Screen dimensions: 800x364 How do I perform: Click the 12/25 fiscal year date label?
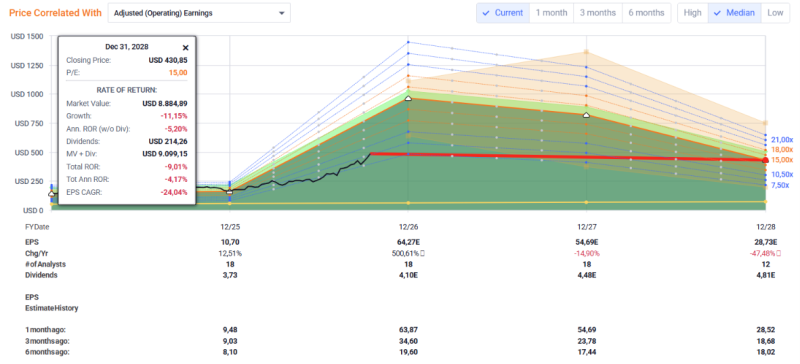229,227
